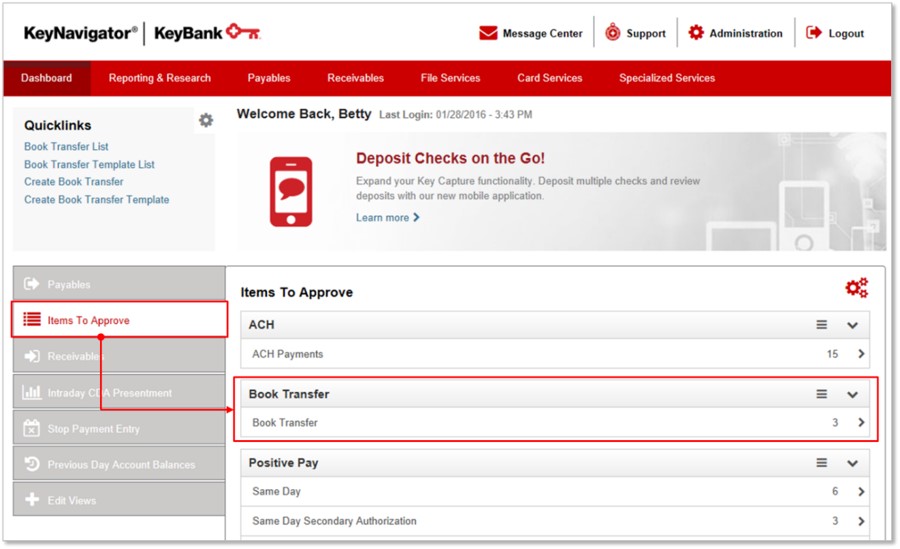The height and width of the screenshot is (549, 900).
Task: Click the Learn more chevron arrow
Action: tap(416, 217)
